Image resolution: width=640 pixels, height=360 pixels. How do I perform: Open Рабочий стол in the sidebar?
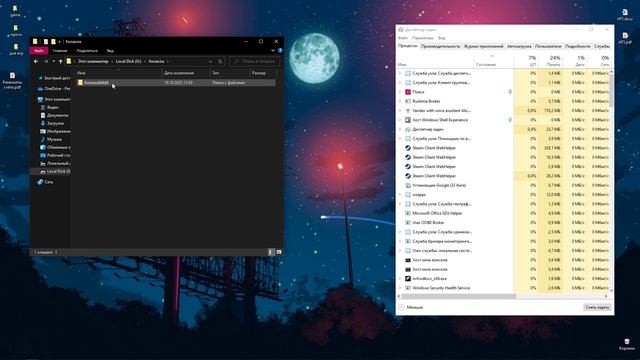point(55,156)
